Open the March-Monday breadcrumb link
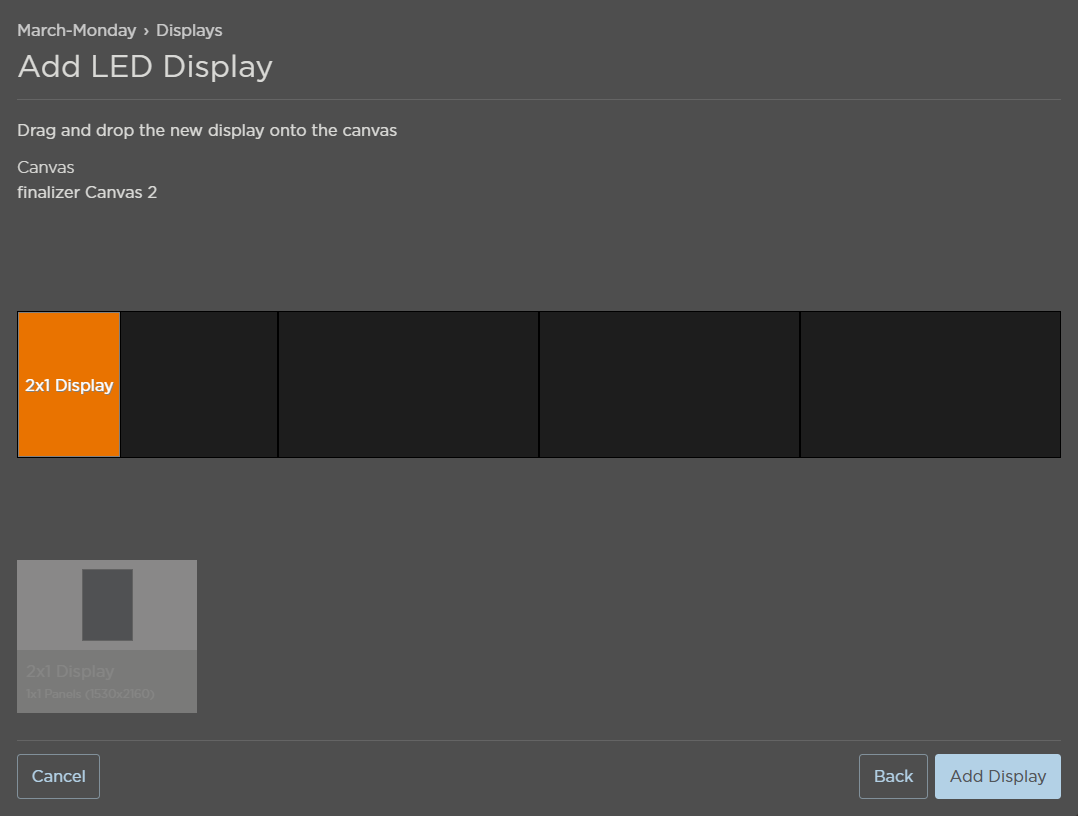This screenshot has width=1078, height=816. (x=76, y=30)
